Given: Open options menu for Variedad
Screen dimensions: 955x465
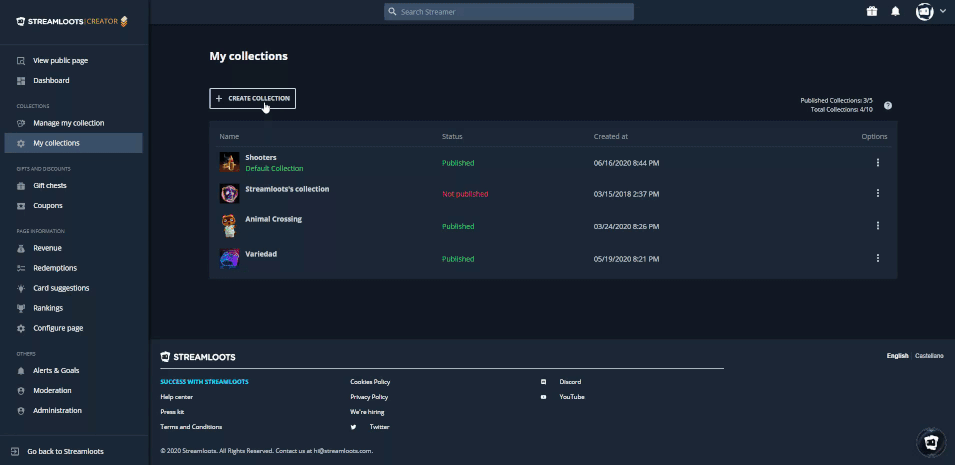Looking at the screenshot, I should pos(878,258).
